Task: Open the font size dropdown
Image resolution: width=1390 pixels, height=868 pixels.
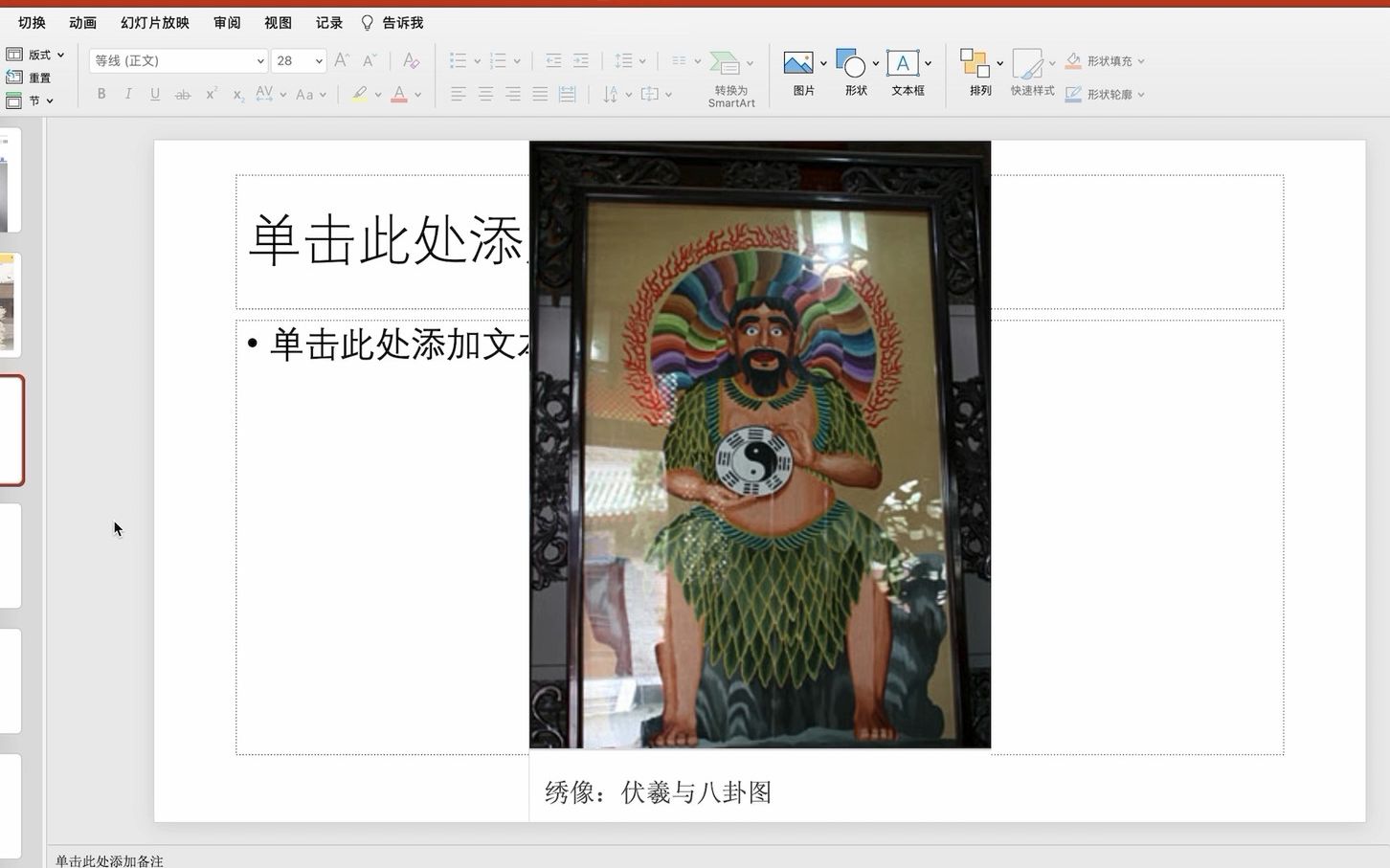Action: [x=319, y=60]
